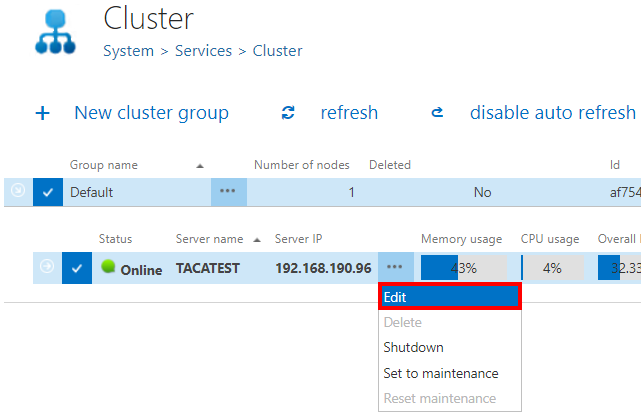Click the circled arrow beside Default group

point(17,191)
